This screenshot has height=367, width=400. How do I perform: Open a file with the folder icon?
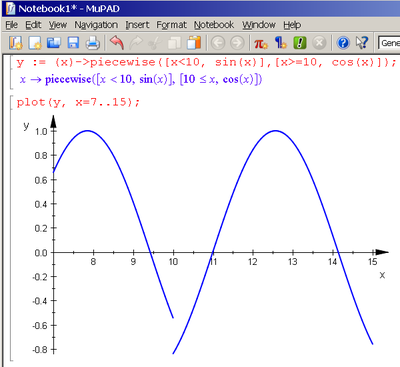pyautogui.click(x=54, y=43)
